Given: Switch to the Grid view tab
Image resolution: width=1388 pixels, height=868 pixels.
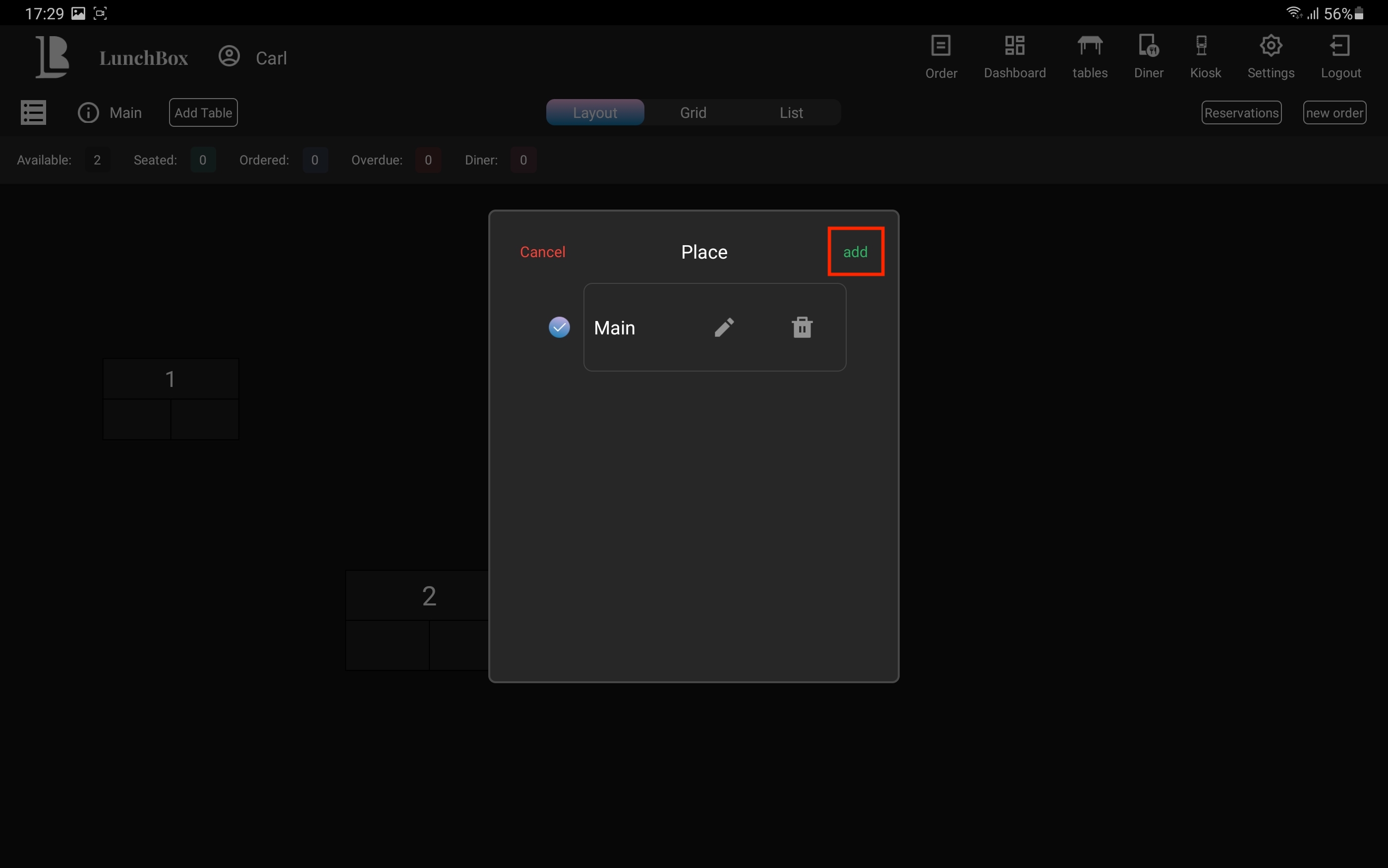Looking at the screenshot, I should [x=693, y=112].
